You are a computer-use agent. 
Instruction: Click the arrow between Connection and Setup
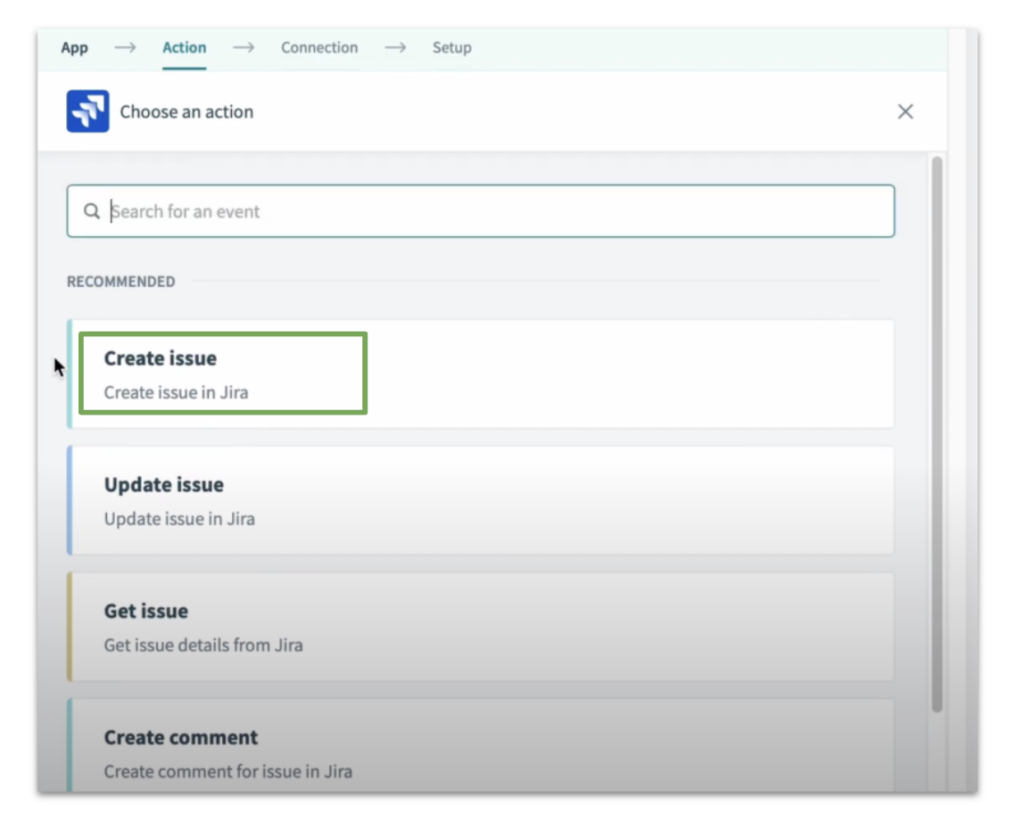(396, 47)
